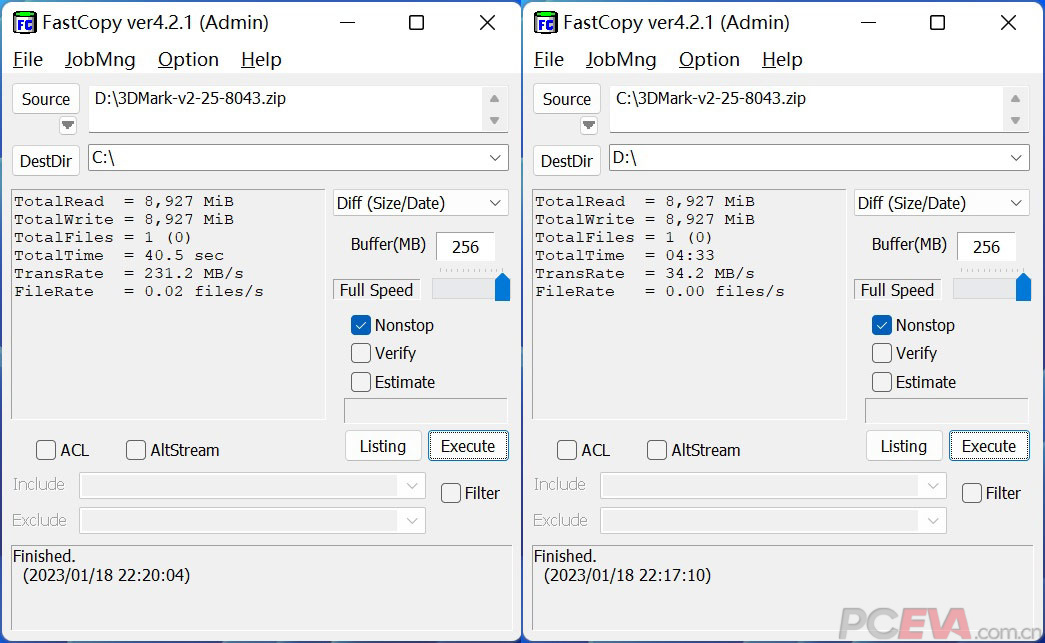The width and height of the screenshot is (1045, 643).
Task: Click the right window's source options arrow icon
Action: coord(589,124)
